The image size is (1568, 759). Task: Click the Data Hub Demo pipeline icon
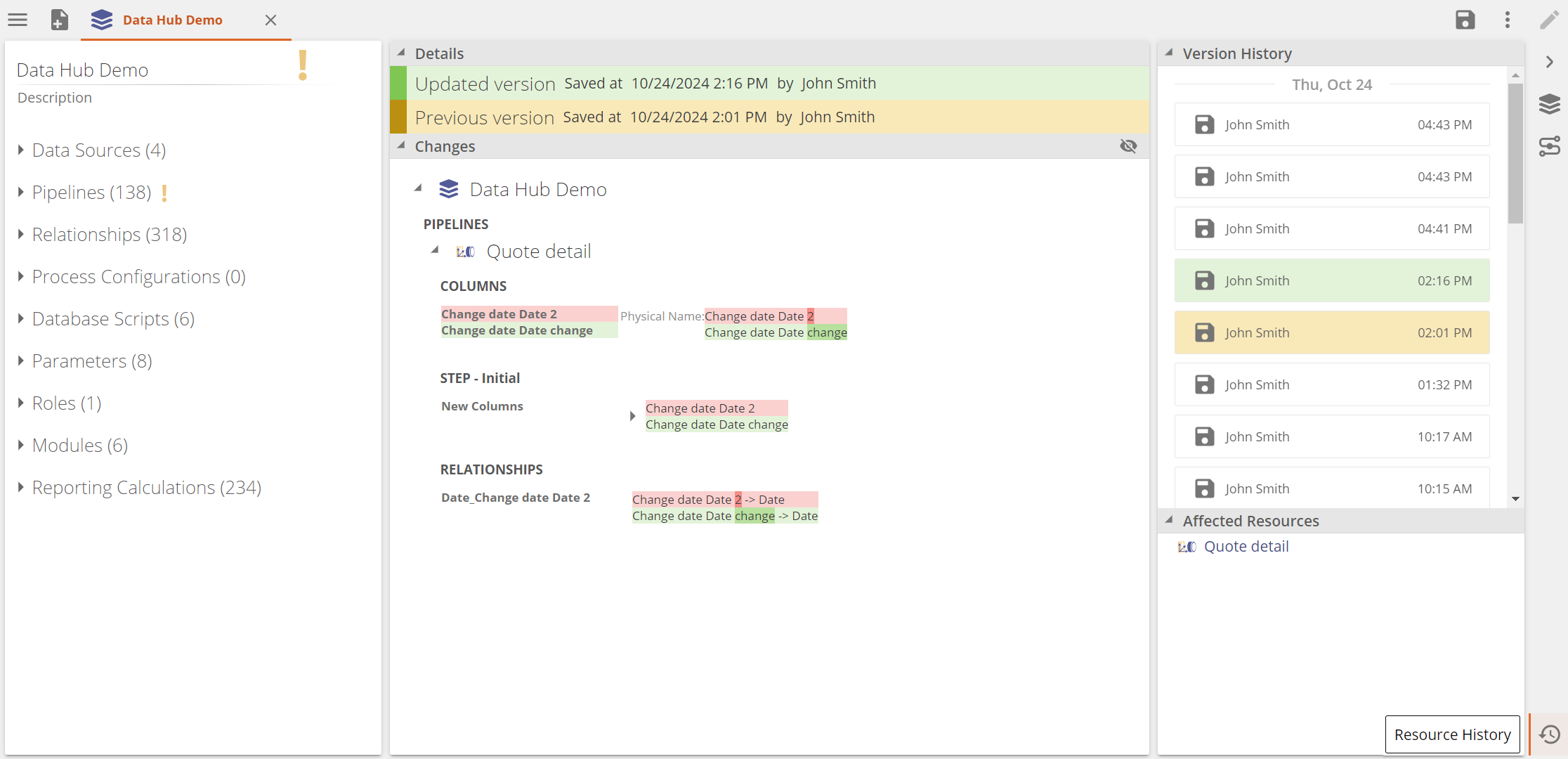[451, 188]
